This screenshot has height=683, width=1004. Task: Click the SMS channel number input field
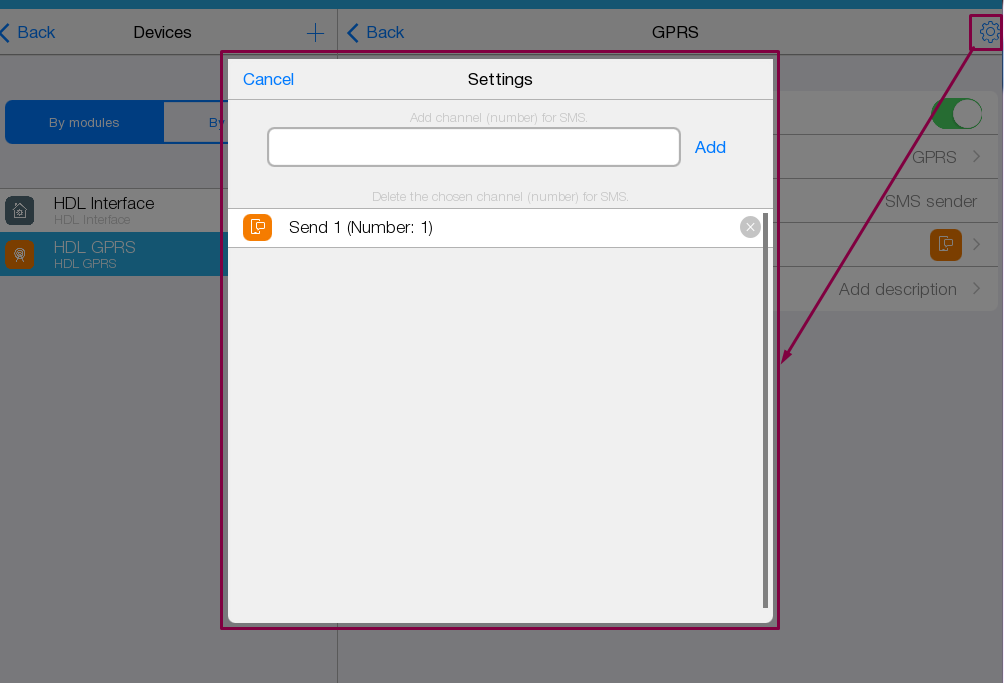[x=473, y=147]
